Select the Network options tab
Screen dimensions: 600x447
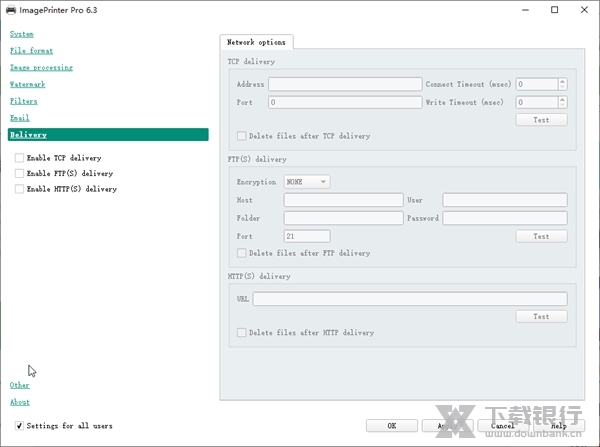[x=256, y=42]
